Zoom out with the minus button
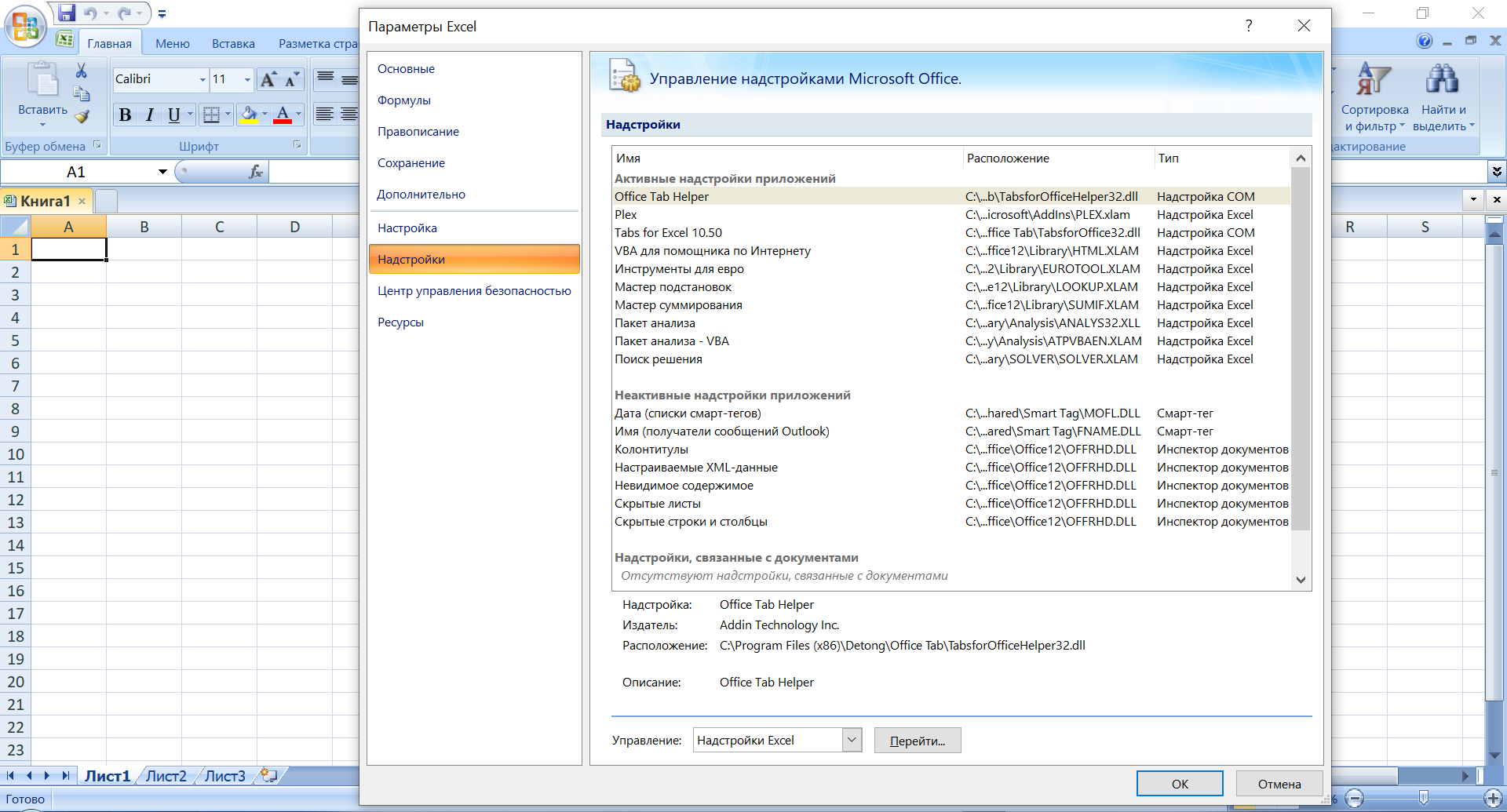 [x=1354, y=799]
